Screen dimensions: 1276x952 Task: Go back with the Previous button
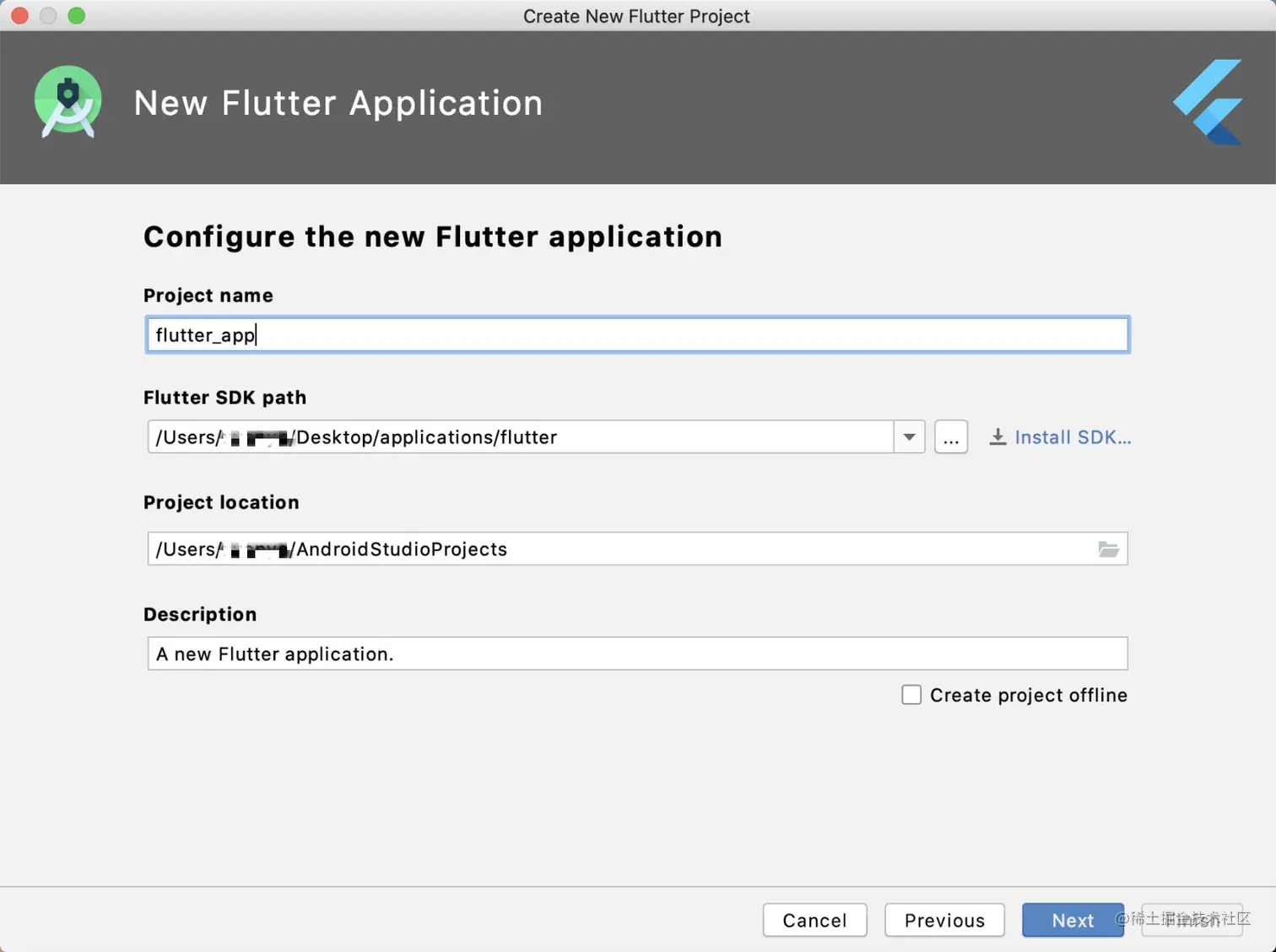click(x=944, y=920)
